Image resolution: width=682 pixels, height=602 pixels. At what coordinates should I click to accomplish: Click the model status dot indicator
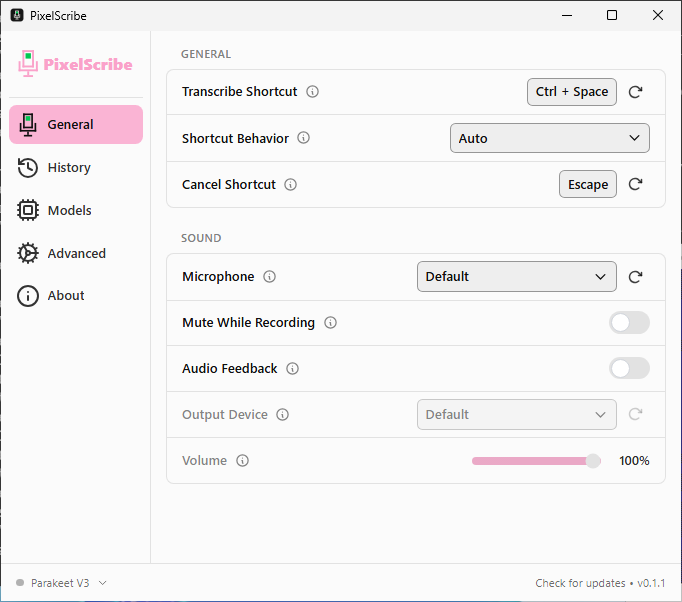20,582
